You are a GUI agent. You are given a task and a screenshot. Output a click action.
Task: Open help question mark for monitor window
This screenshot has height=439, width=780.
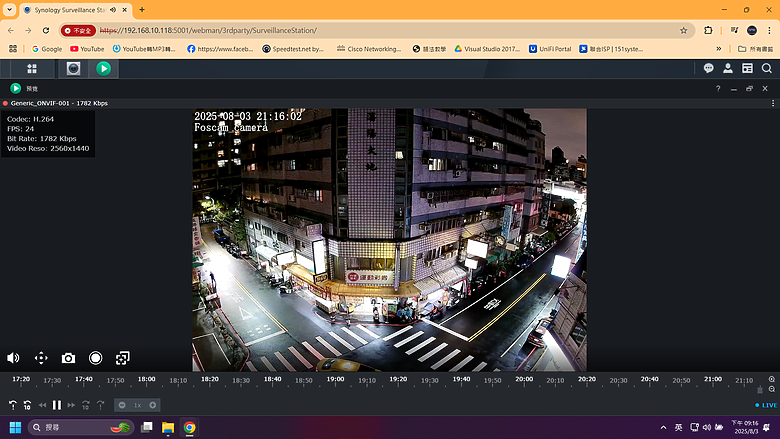tap(718, 88)
